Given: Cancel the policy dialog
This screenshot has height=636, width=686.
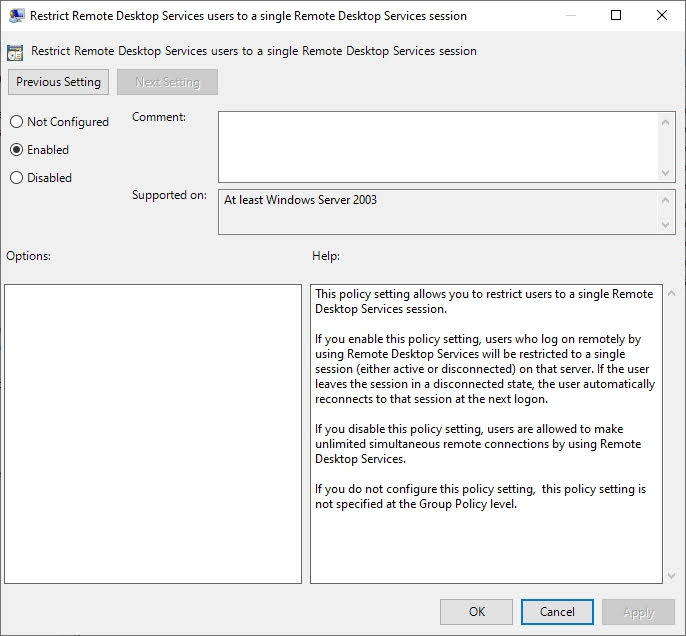Looking at the screenshot, I should click(557, 612).
